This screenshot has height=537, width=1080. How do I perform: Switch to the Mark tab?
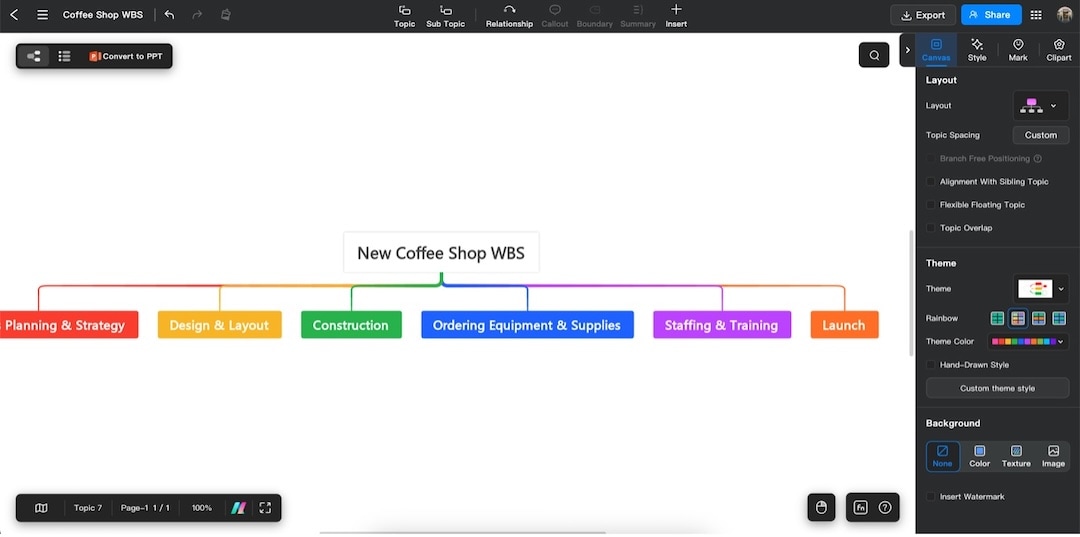click(1018, 50)
